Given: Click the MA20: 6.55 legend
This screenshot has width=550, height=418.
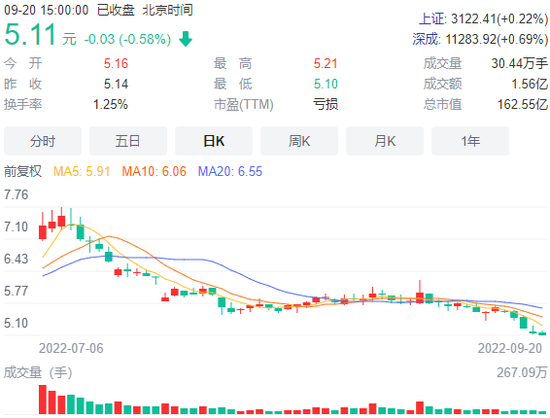Looking at the screenshot, I should [x=230, y=171].
